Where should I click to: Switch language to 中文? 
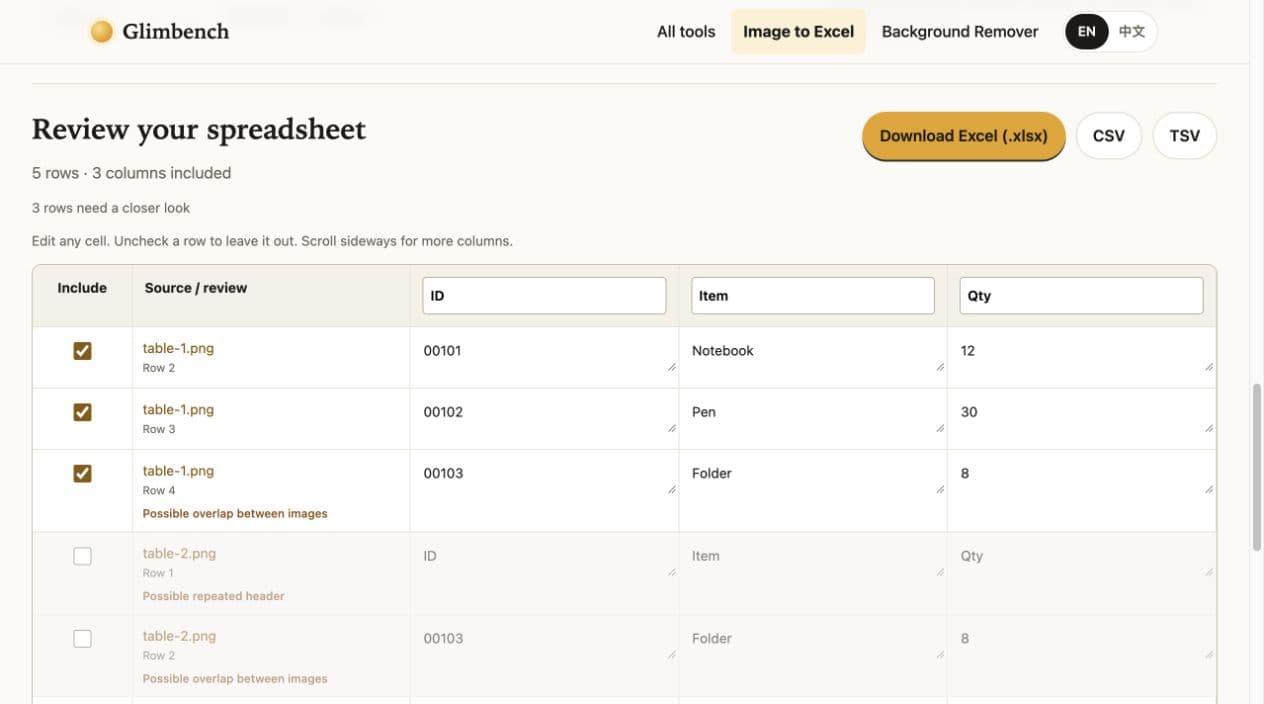pos(1132,32)
